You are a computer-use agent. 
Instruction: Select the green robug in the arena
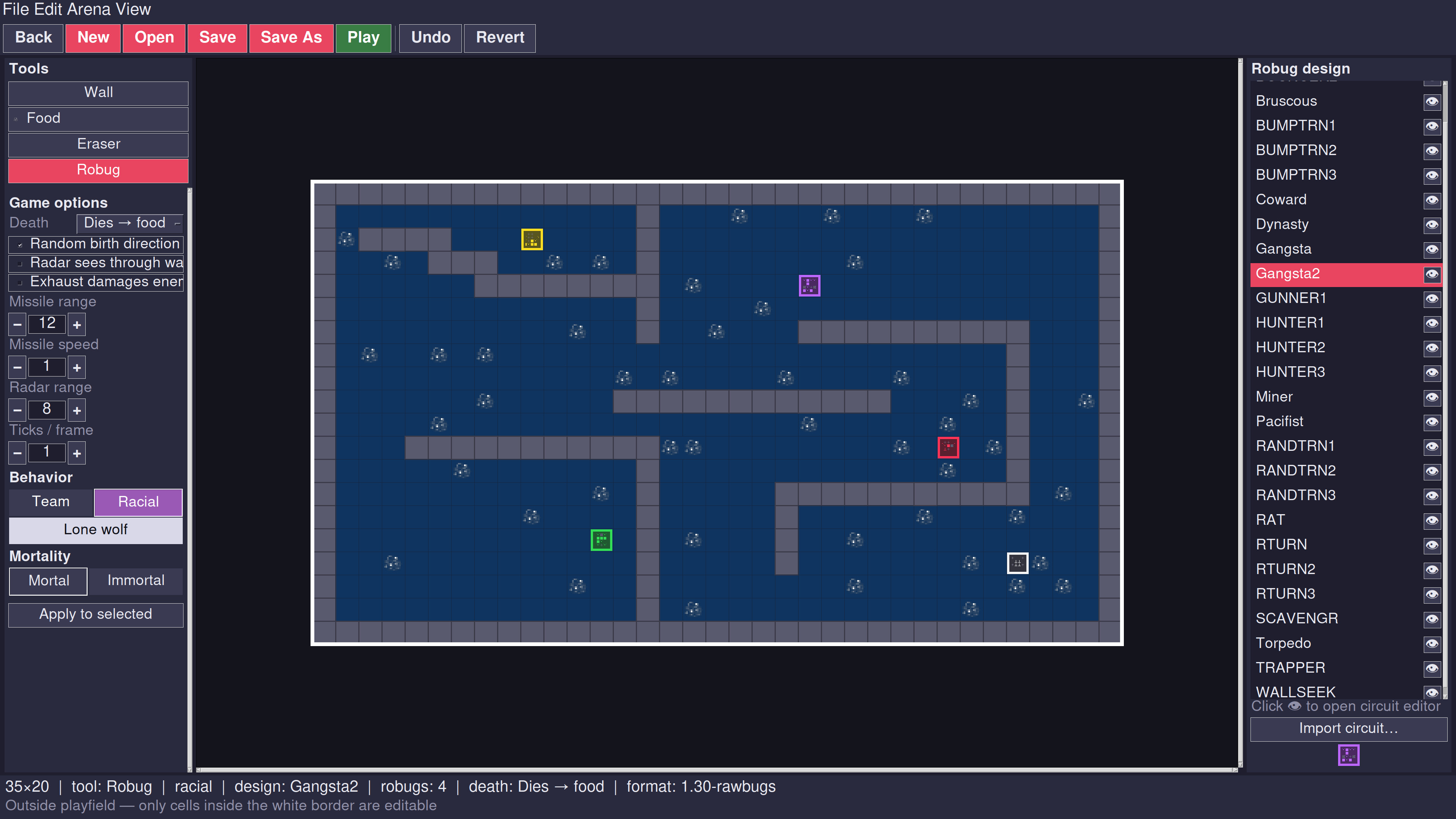(x=601, y=540)
